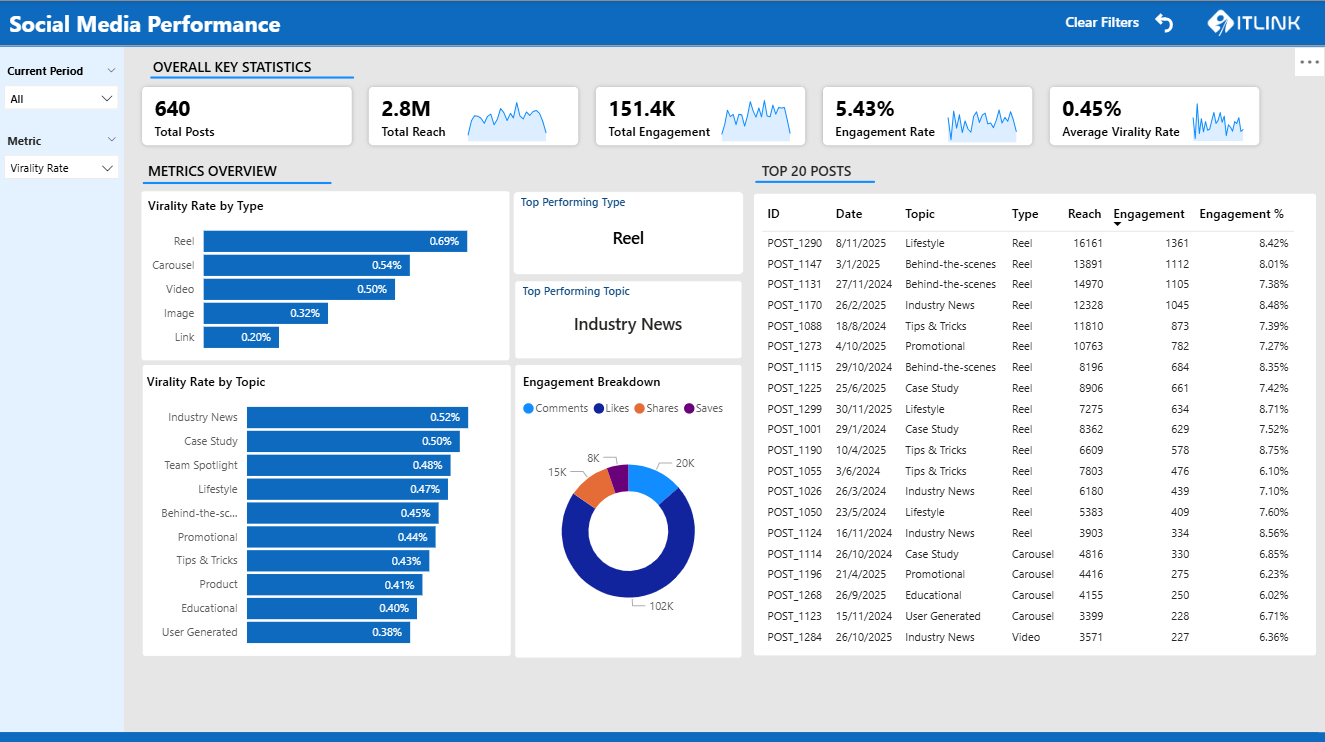The image size is (1325, 742).
Task: Open the More options ellipsis menu
Action: 1309,61
